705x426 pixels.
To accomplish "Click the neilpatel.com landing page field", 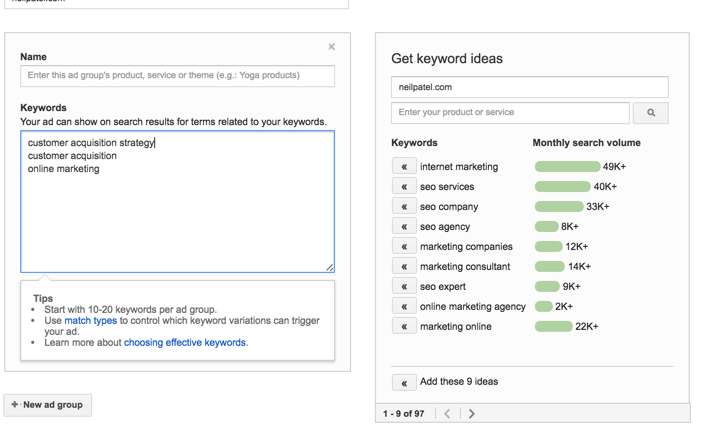I will pos(529,87).
